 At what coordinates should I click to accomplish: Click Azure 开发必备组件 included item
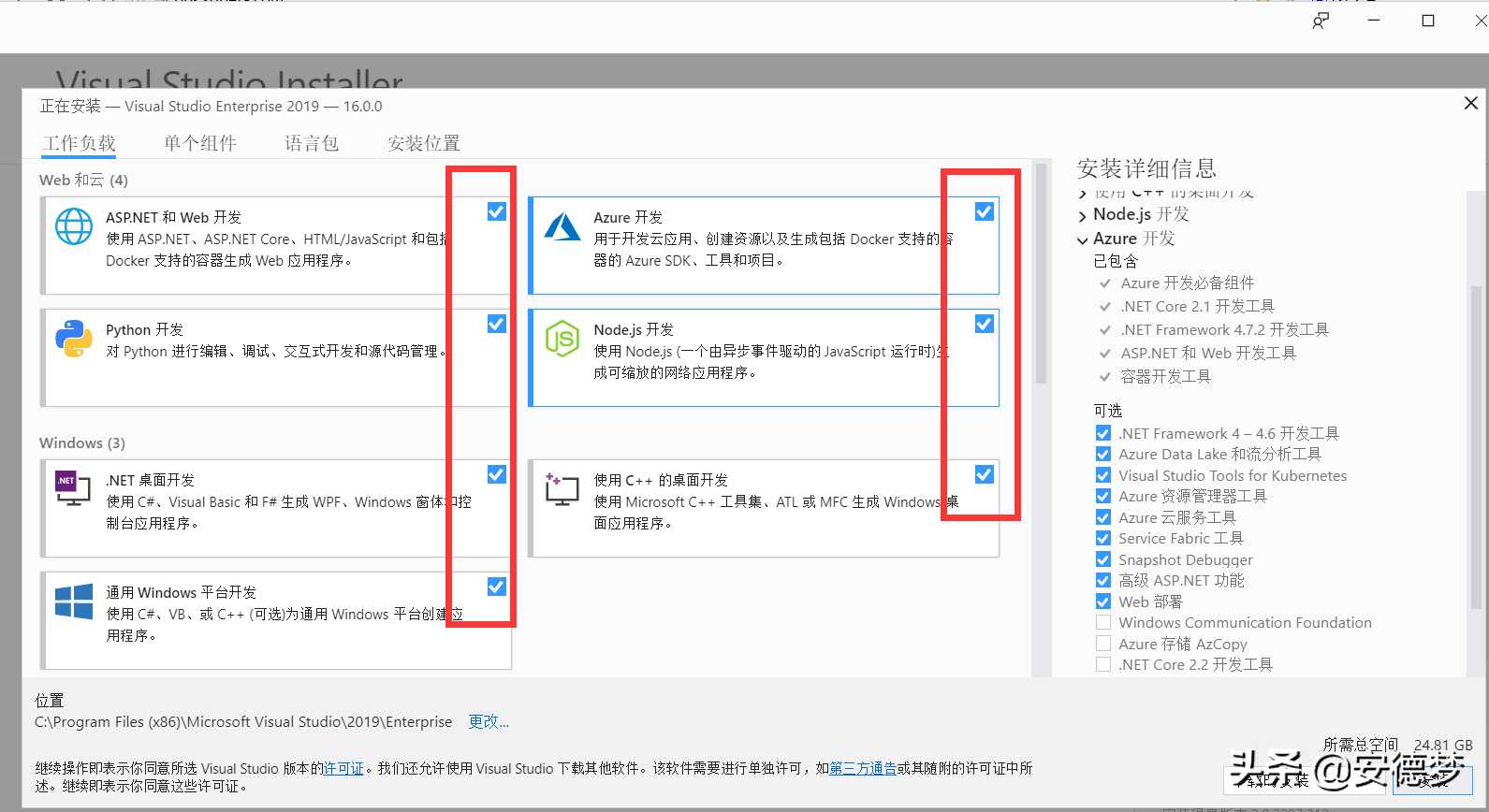[1188, 283]
